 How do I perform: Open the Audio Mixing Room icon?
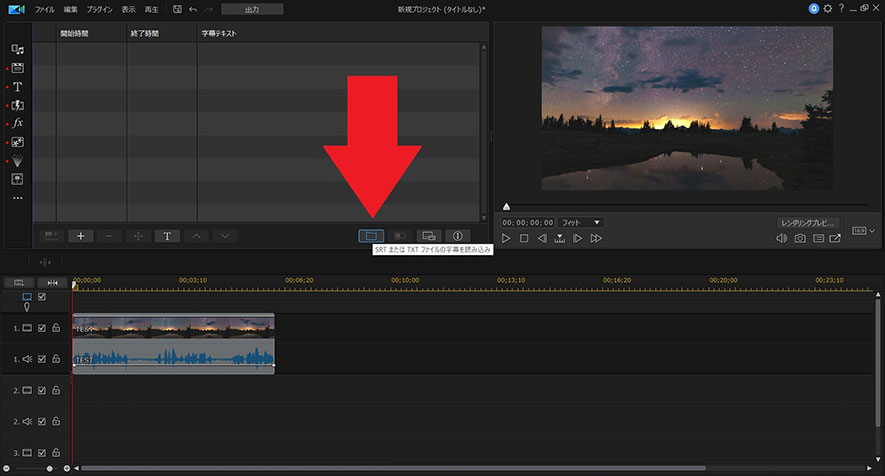[17, 179]
